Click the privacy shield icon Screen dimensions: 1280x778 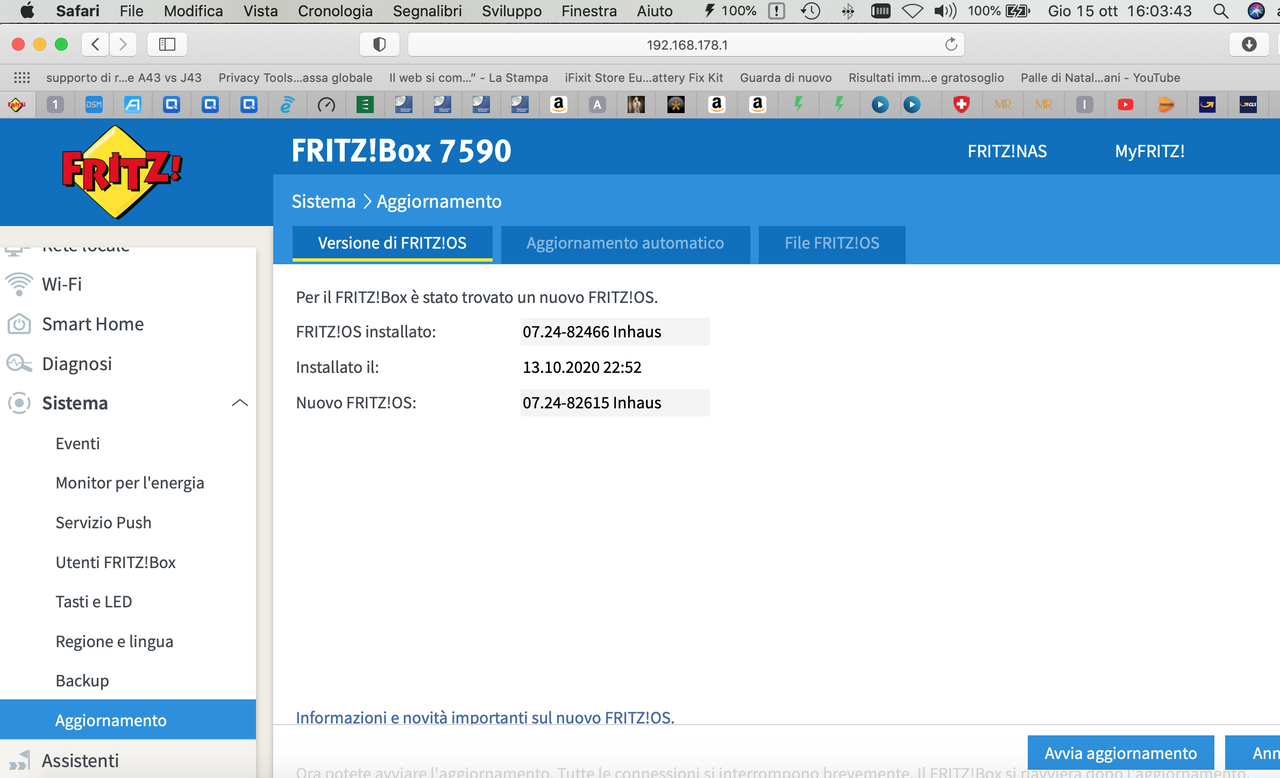pyautogui.click(x=379, y=44)
